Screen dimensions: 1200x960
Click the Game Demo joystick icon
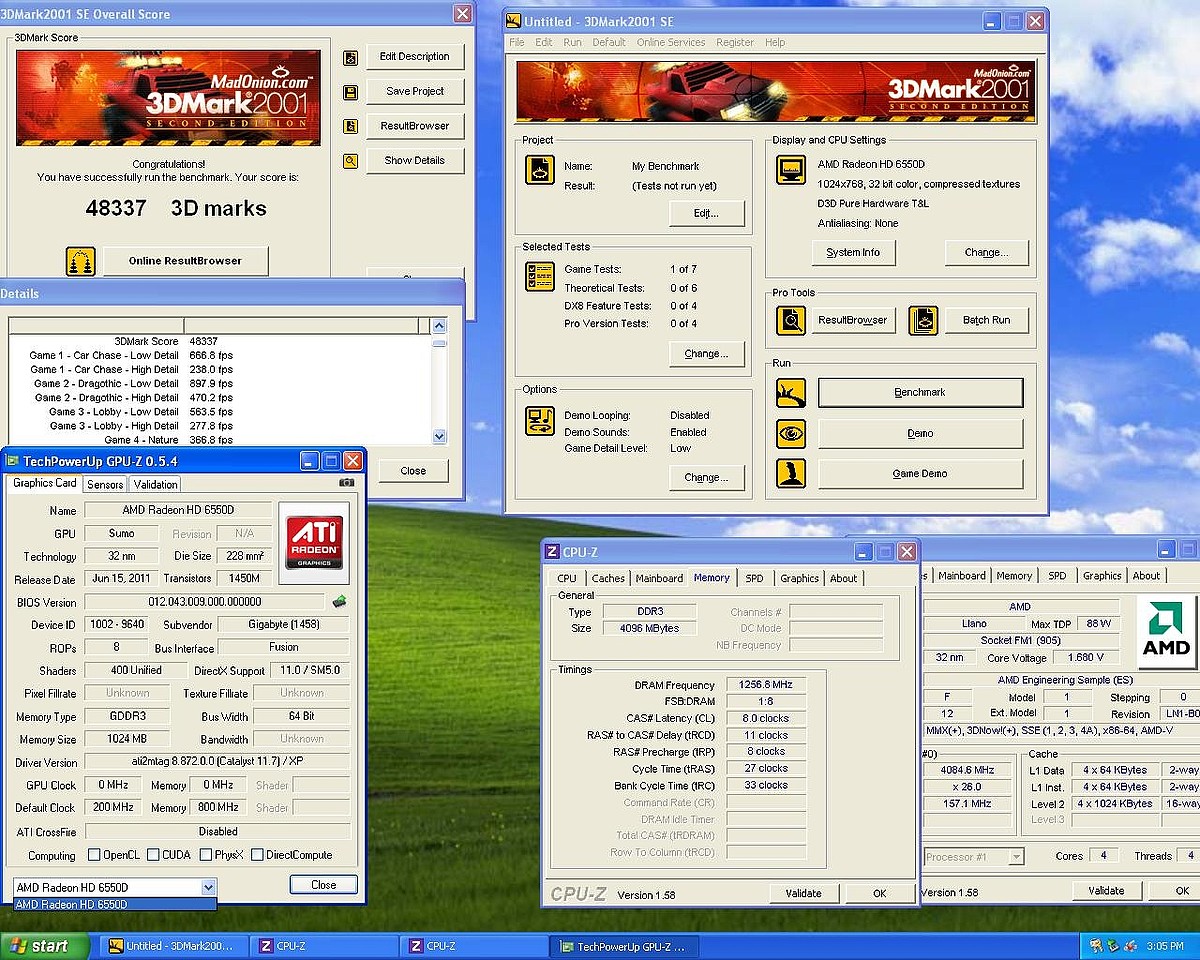tap(791, 473)
